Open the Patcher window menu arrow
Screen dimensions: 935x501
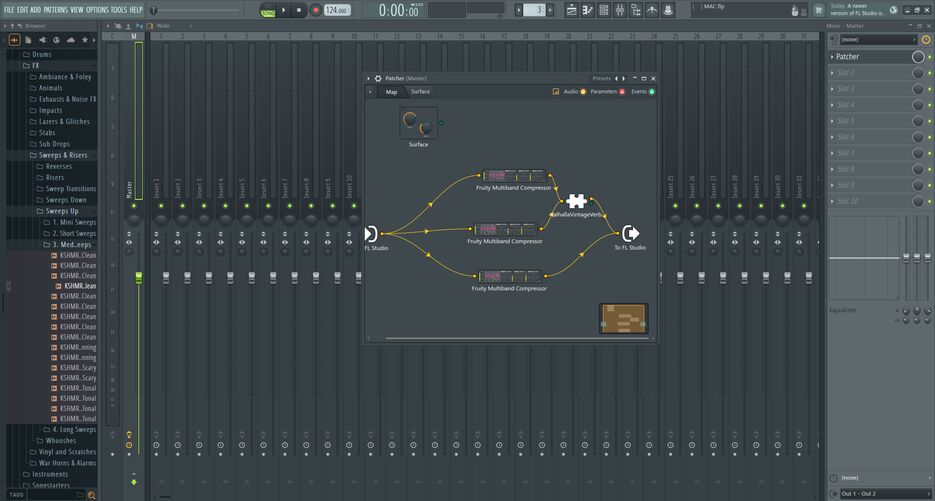point(369,78)
